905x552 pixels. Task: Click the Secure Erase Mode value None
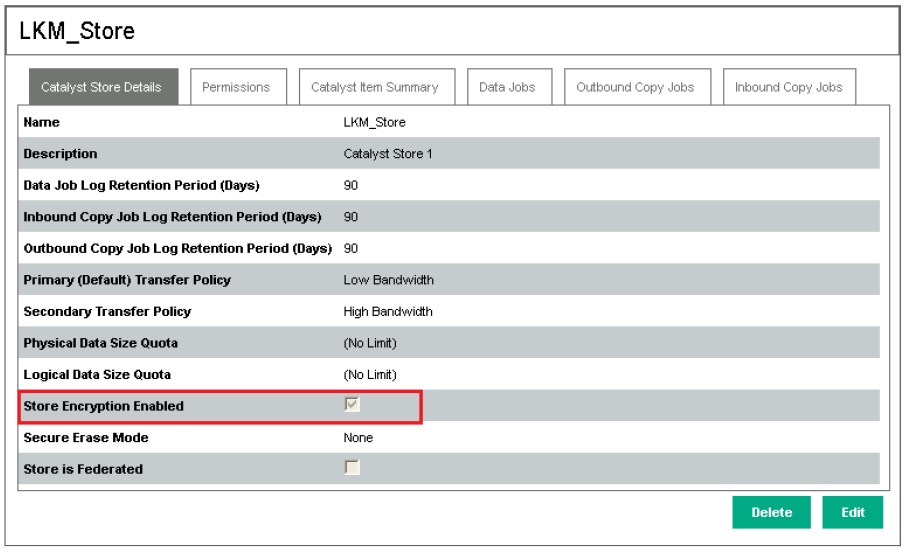[x=358, y=438]
